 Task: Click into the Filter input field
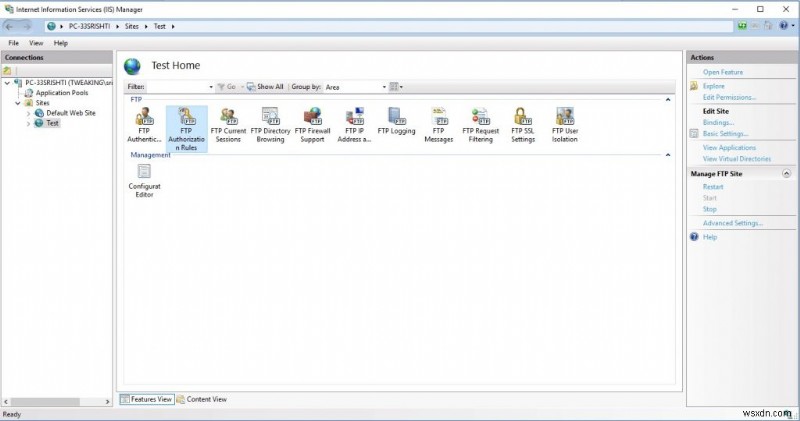177,87
